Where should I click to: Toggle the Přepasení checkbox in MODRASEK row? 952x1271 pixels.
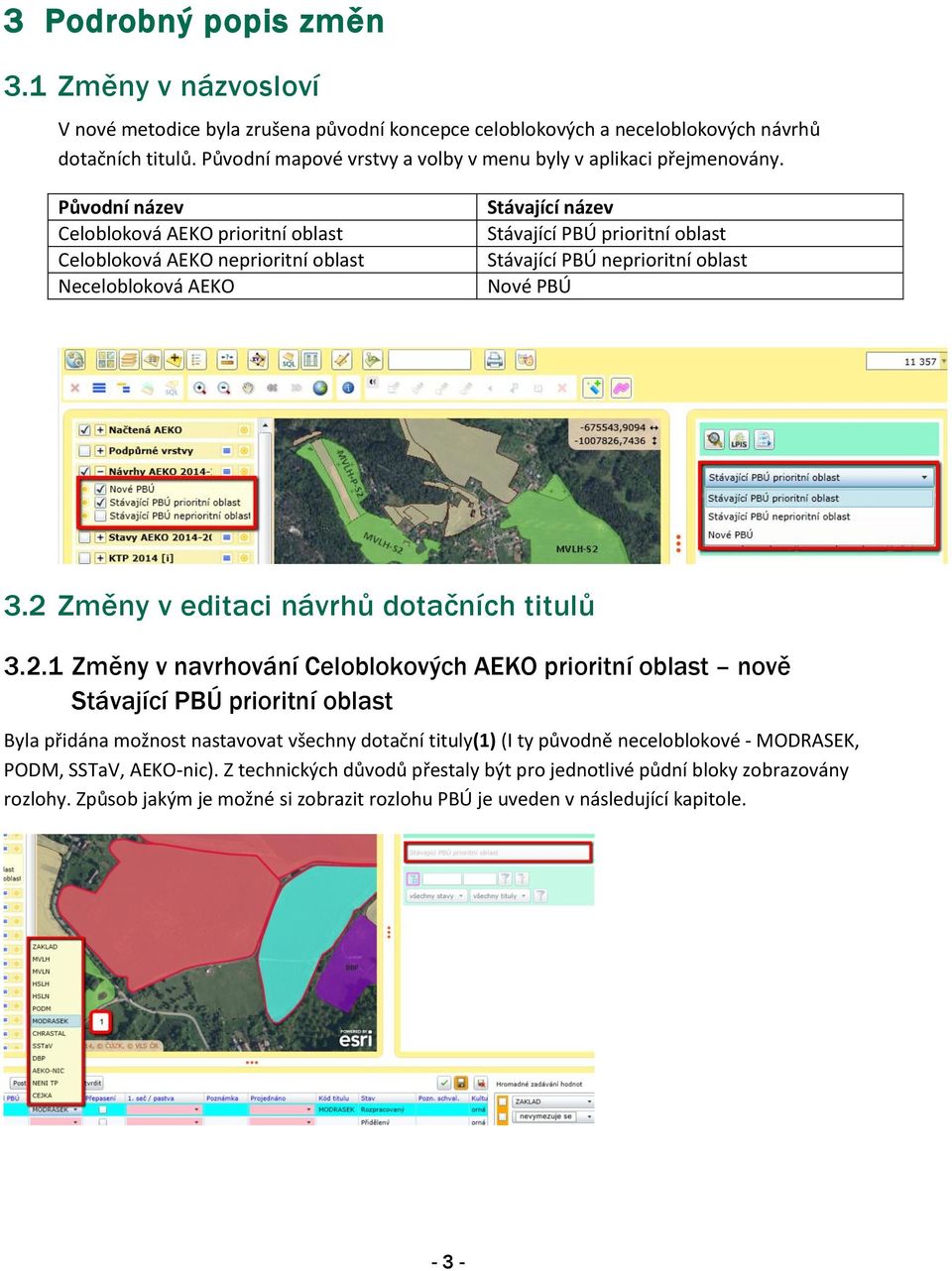click(102, 1109)
